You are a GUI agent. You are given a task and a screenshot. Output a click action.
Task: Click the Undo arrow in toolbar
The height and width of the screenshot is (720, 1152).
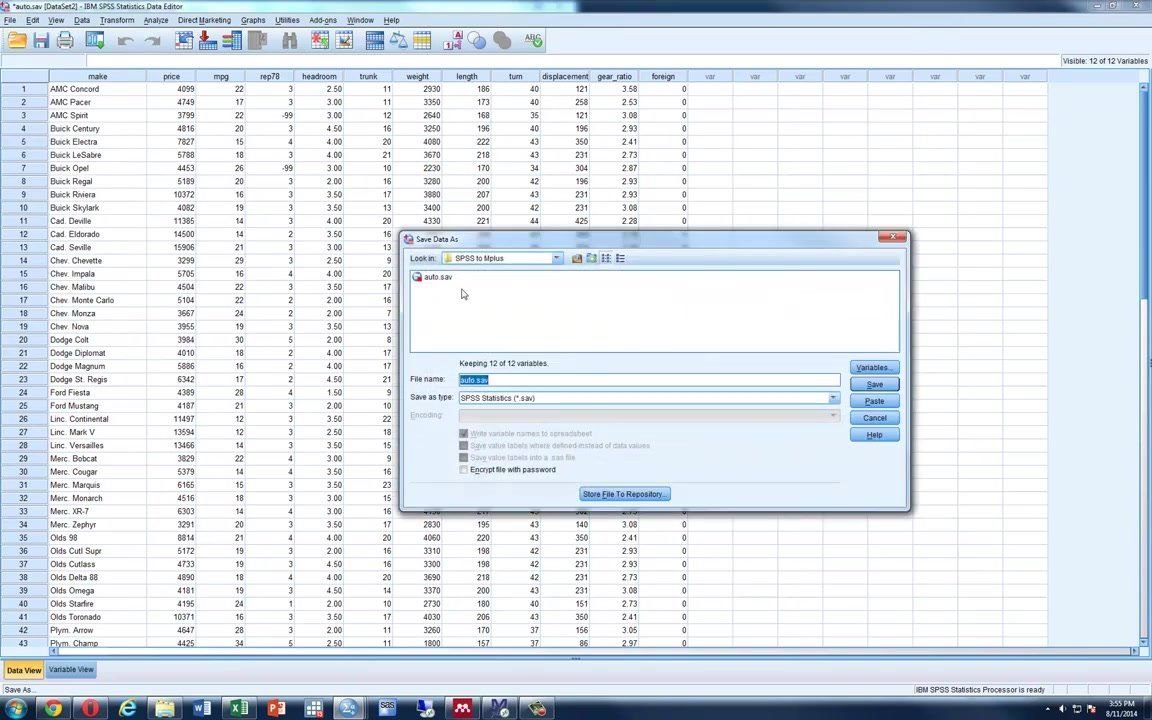tap(126, 41)
